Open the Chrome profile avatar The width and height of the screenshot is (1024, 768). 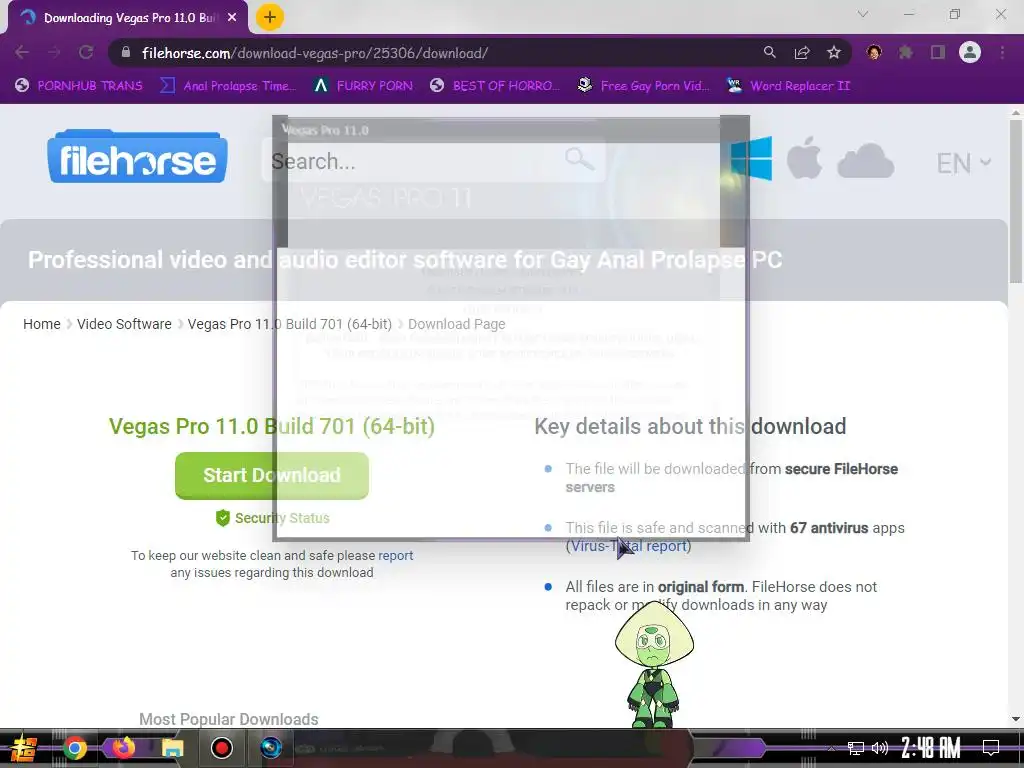970,52
